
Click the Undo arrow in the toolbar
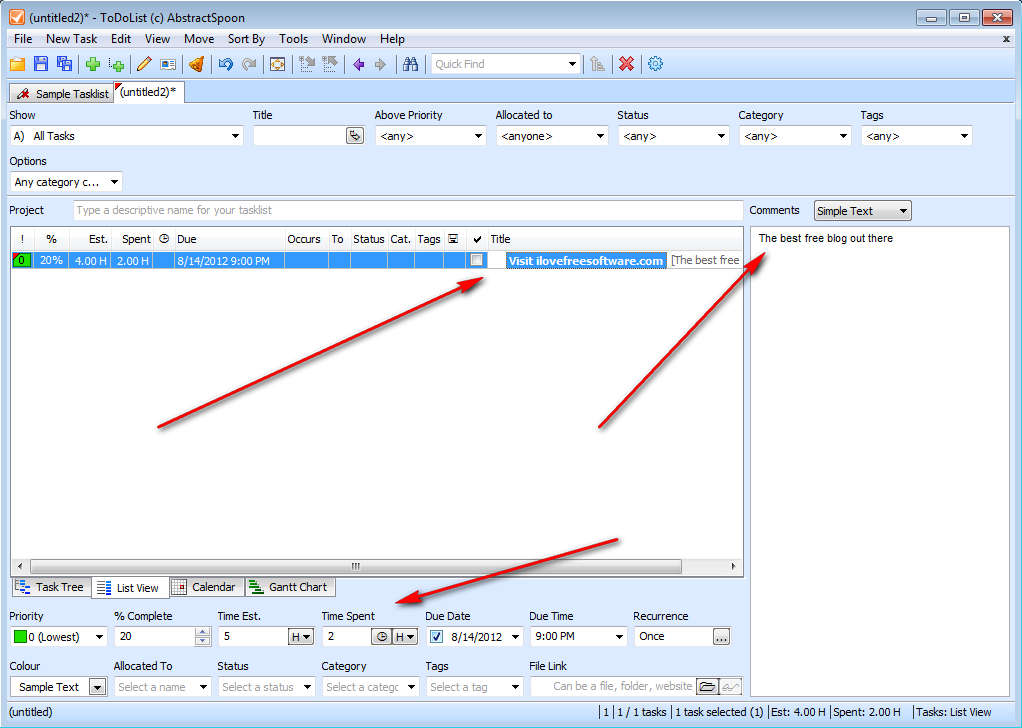click(x=225, y=64)
